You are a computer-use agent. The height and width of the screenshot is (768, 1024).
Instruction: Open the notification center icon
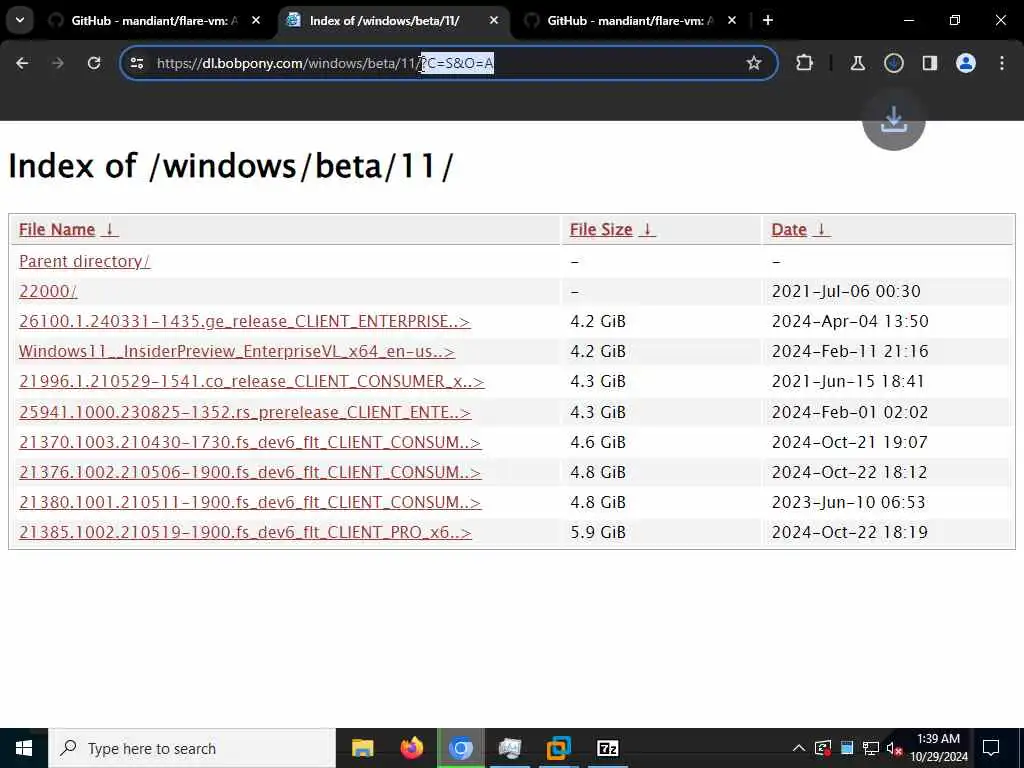(991, 748)
